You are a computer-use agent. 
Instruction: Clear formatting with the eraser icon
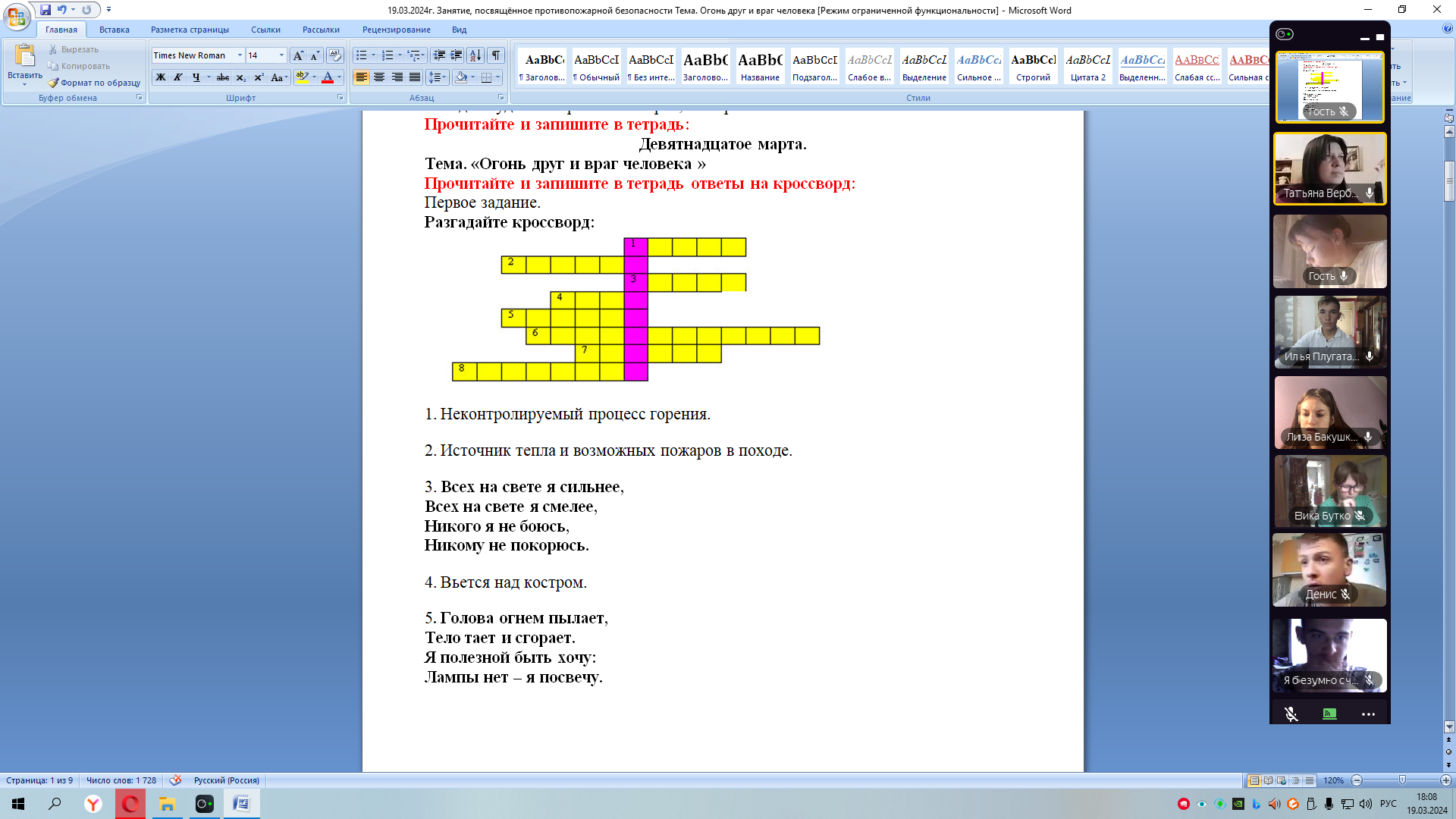(x=335, y=55)
